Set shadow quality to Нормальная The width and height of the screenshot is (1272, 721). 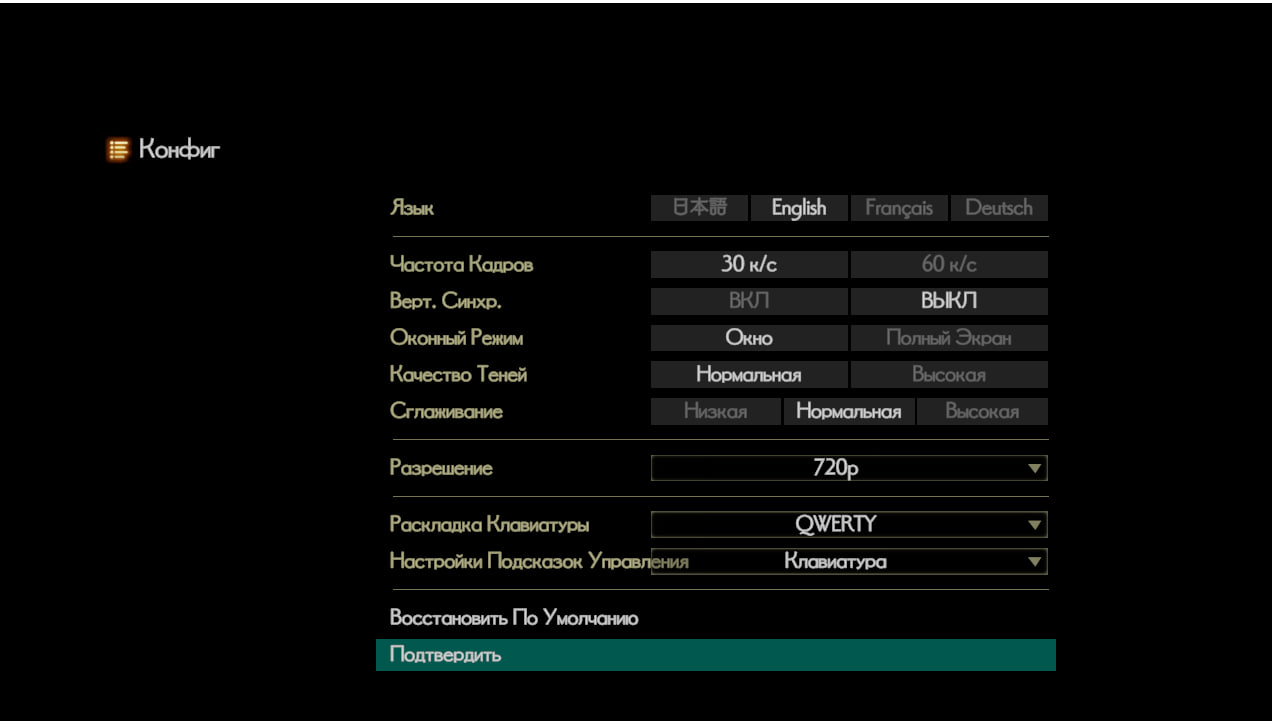749,375
